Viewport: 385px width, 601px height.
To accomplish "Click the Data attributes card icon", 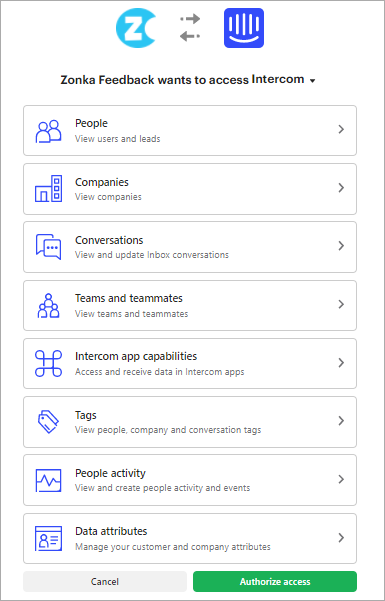I will point(48,539).
